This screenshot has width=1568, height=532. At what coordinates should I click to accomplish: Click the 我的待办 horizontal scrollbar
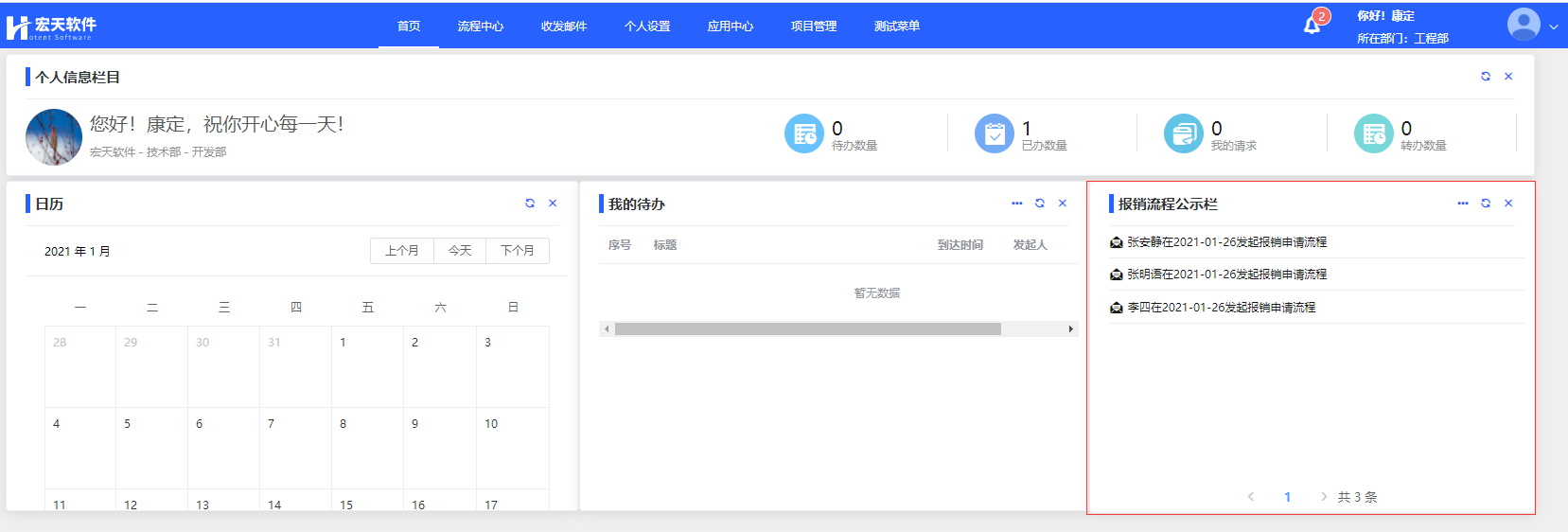point(807,329)
